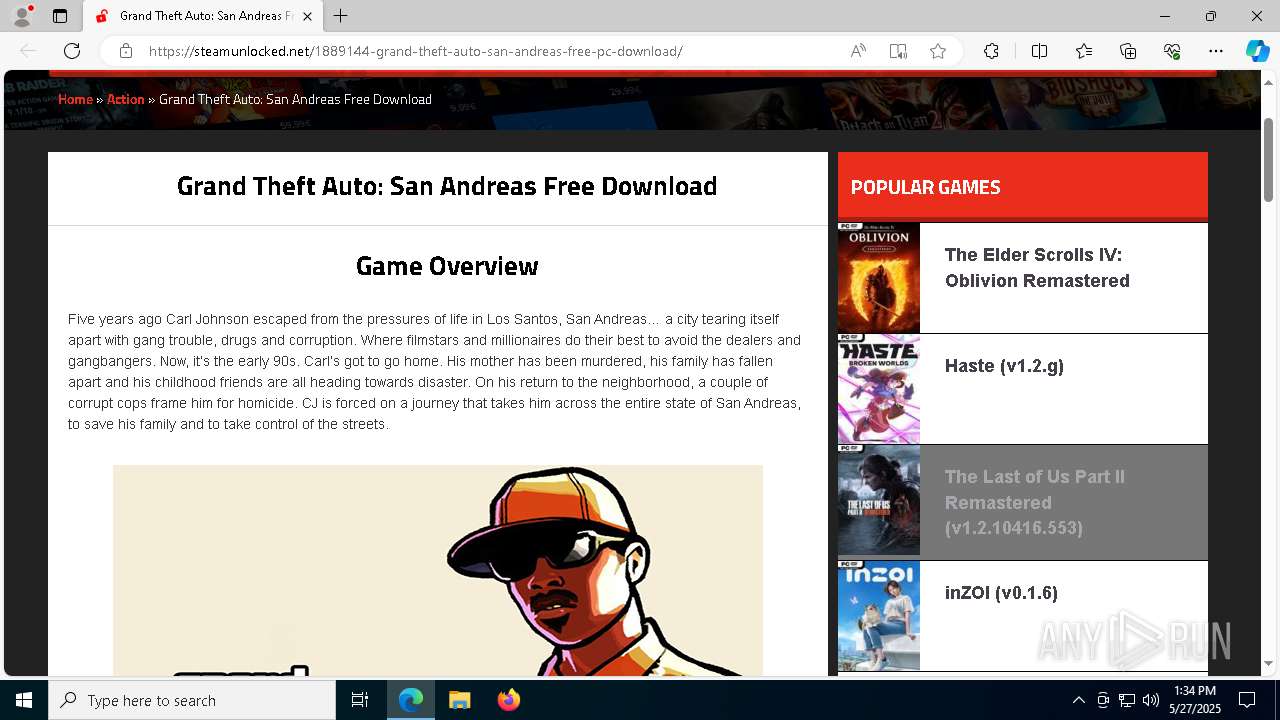Open Browser essentials icon
The height and width of the screenshot is (720, 1280).
point(1172,51)
